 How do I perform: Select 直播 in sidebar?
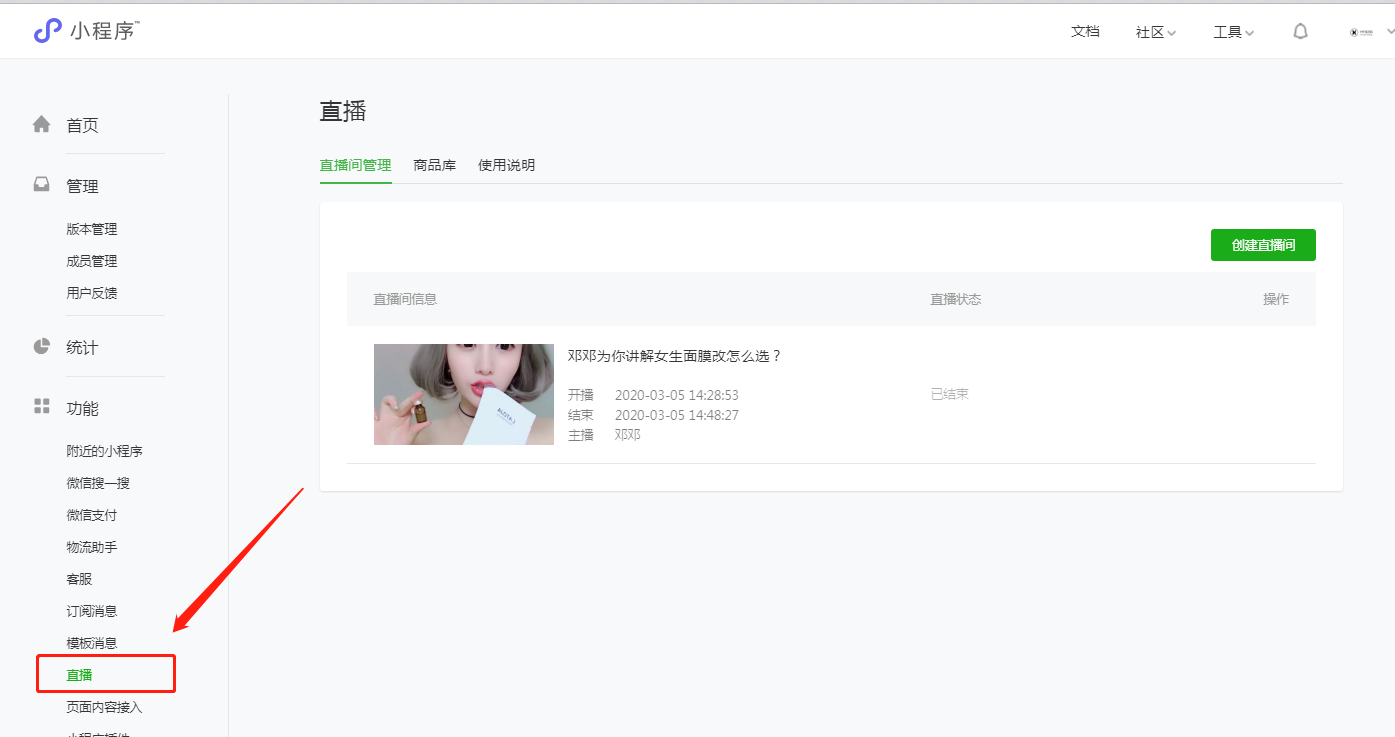point(79,675)
